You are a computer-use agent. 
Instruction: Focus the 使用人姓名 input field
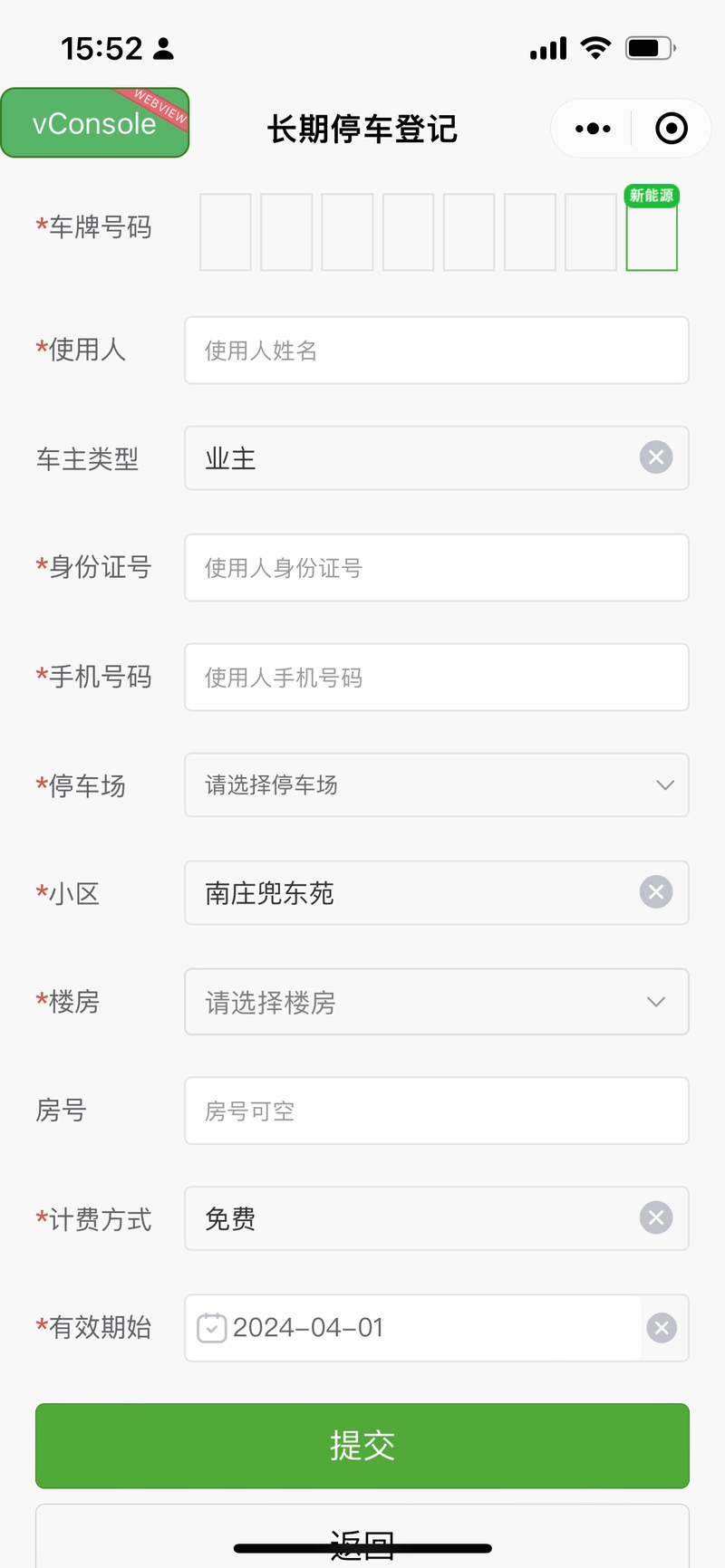click(x=436, y=351)
